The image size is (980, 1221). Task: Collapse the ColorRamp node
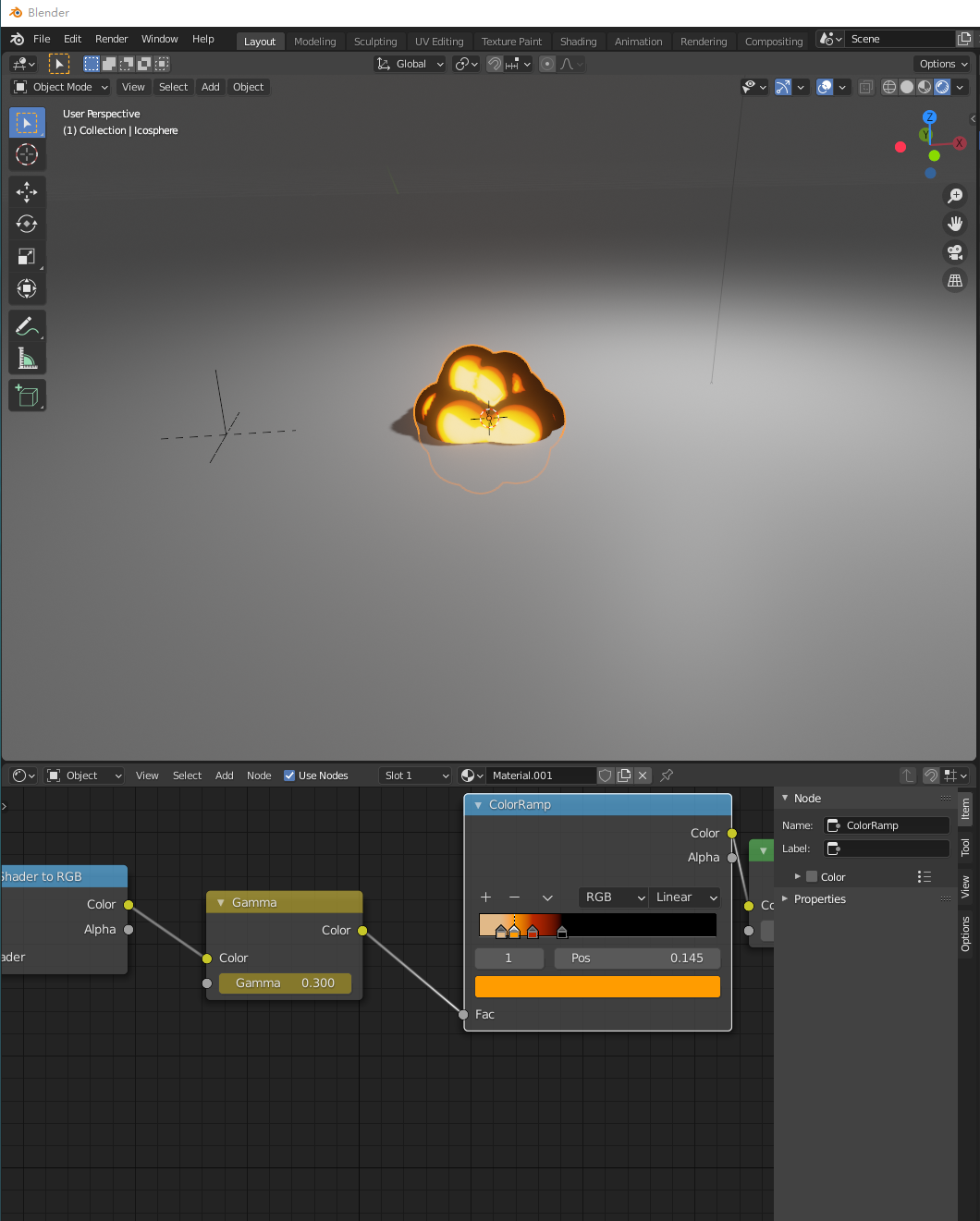tap(478, 805)
